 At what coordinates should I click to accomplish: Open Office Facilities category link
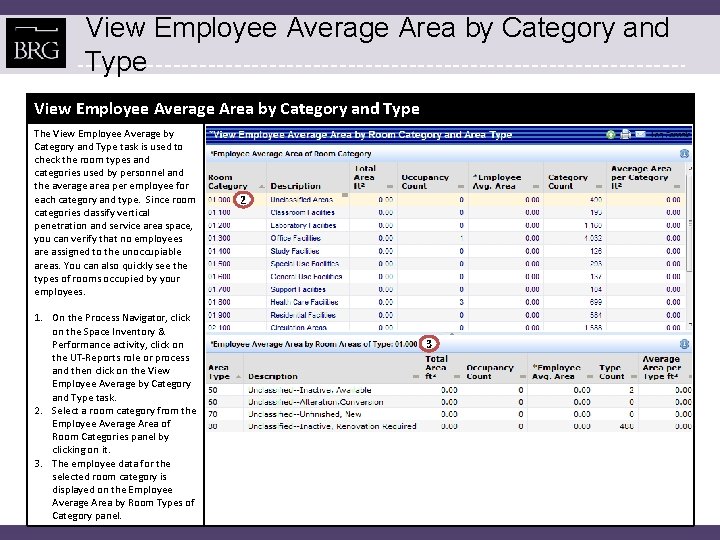[x=295, y=238]
